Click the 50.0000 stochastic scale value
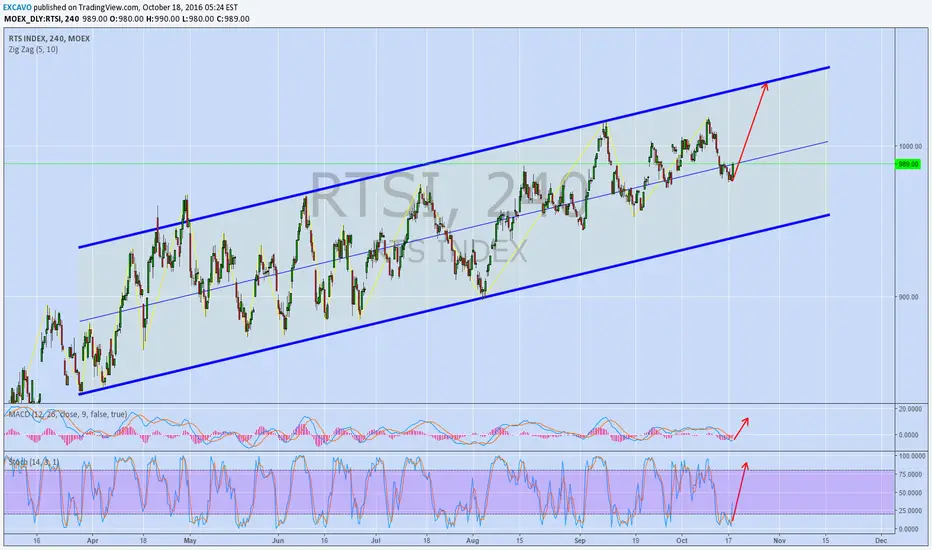Image resolution: width=932 pixels, height=550 pixels. (910, 493)
